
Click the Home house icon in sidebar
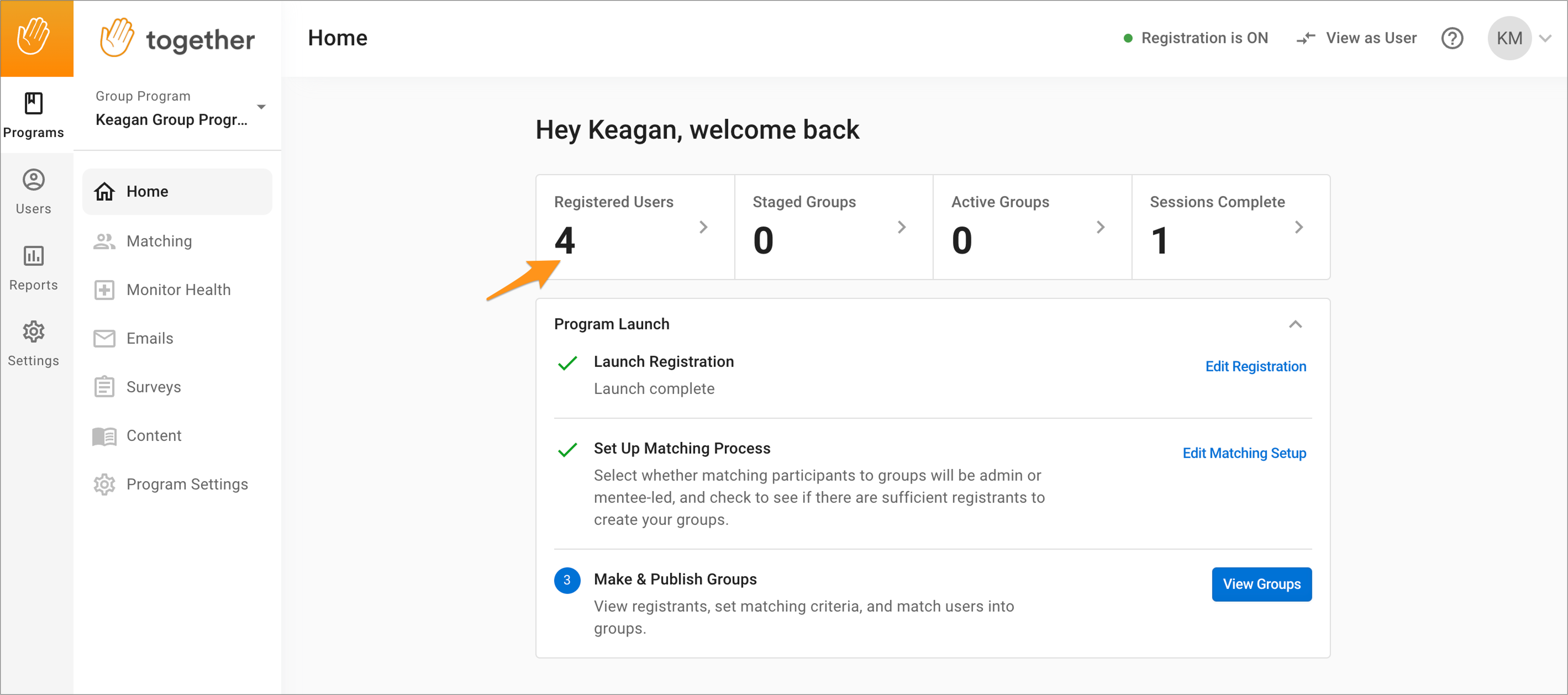104,192
